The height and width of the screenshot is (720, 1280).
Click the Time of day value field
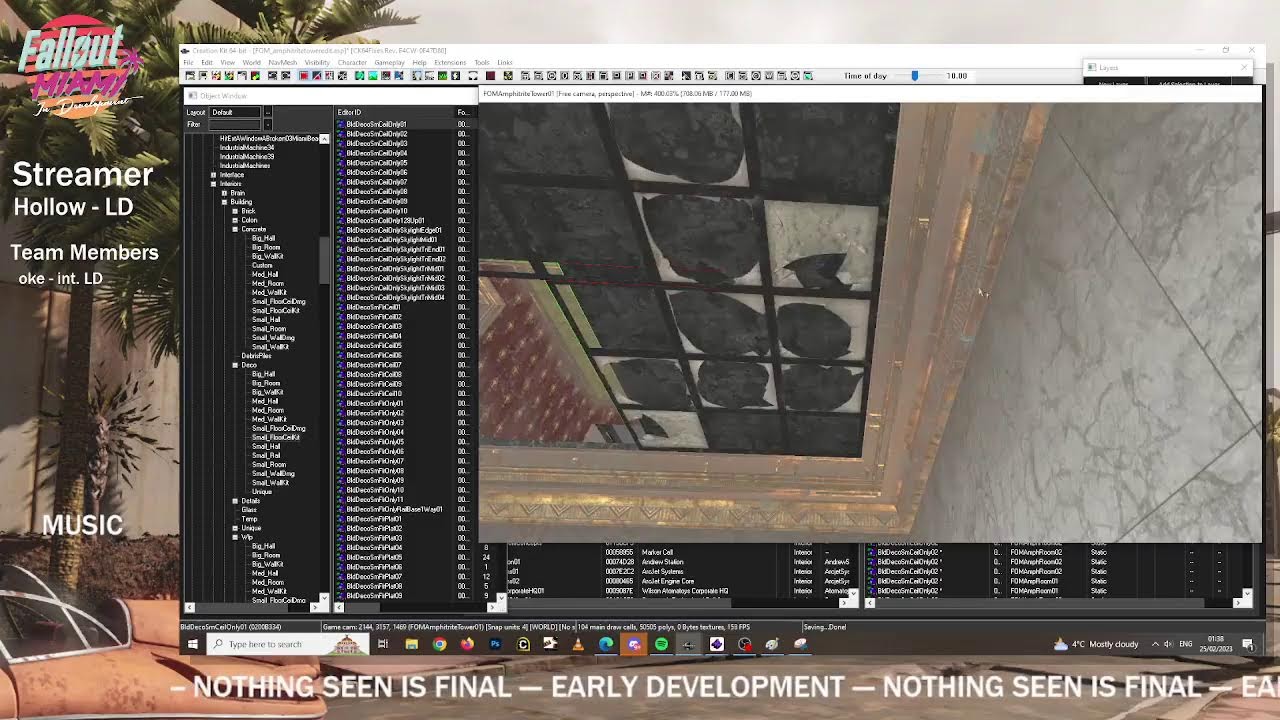pos(957,76)
